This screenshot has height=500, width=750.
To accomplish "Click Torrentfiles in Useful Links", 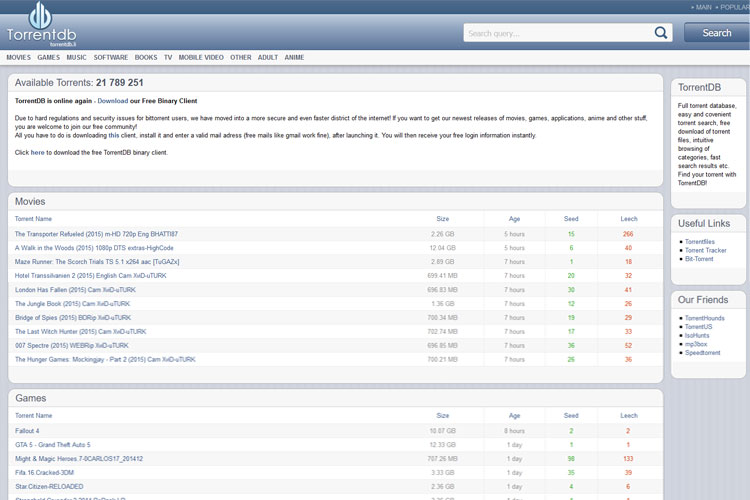I will (x=700, y=242).
